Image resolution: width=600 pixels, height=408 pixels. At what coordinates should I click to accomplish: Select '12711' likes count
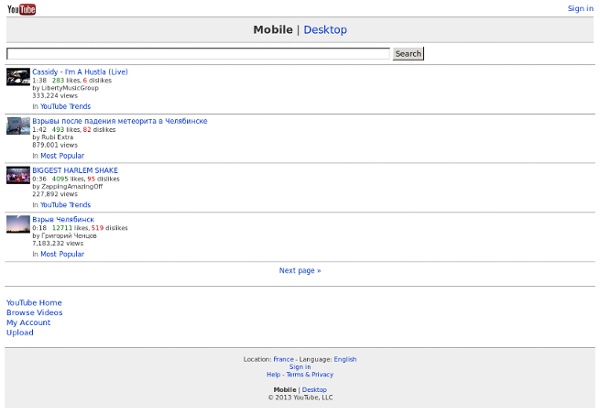62,228
